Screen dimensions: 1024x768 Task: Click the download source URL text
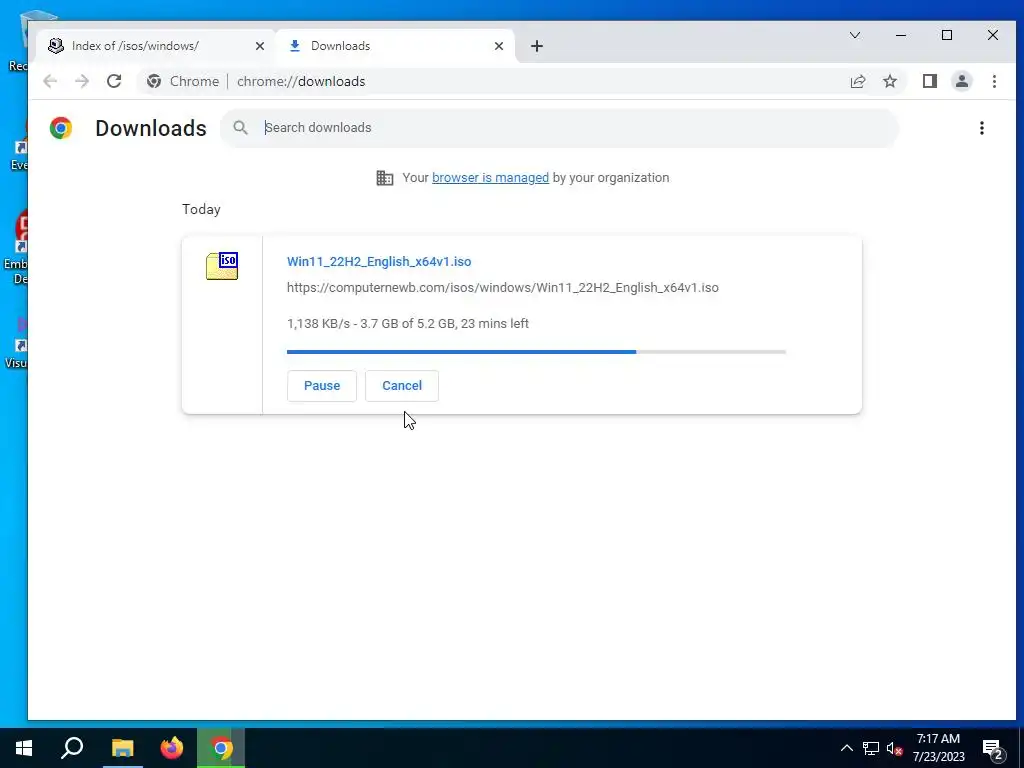point(503,287)
